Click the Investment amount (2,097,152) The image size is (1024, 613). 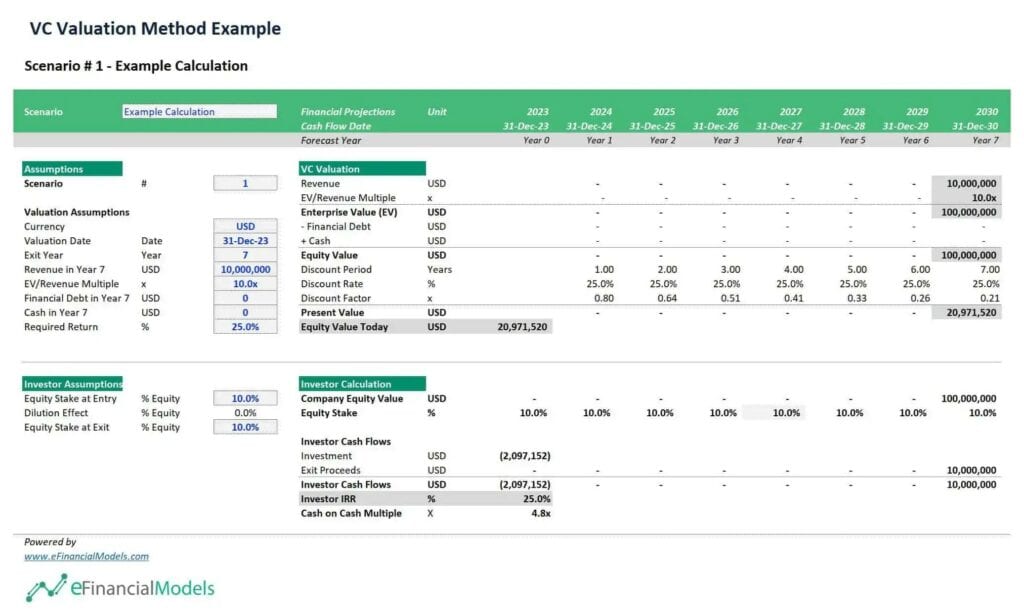[x=524, y=456]
